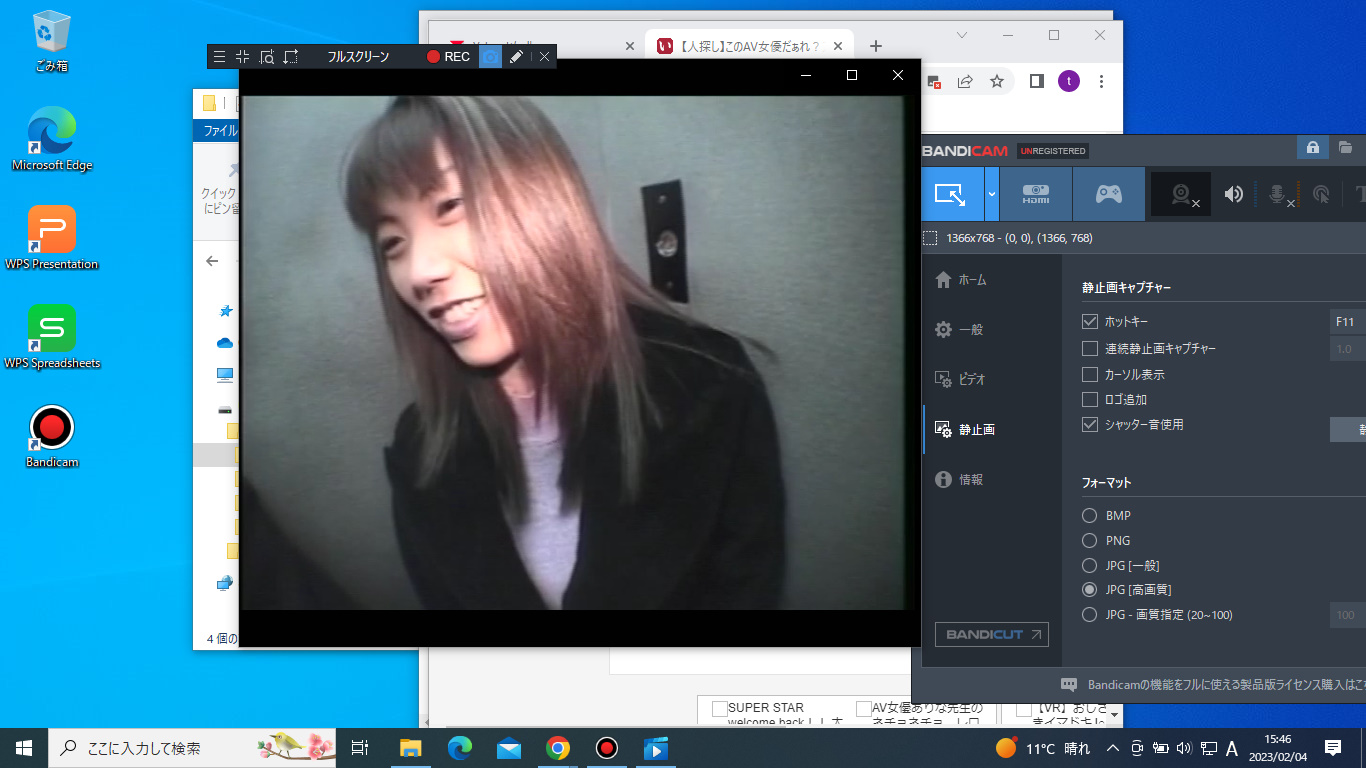Viewport: 1366px width, 768px height.
Task: Click the REC button in recording toolbar
Action: (448, 57)
